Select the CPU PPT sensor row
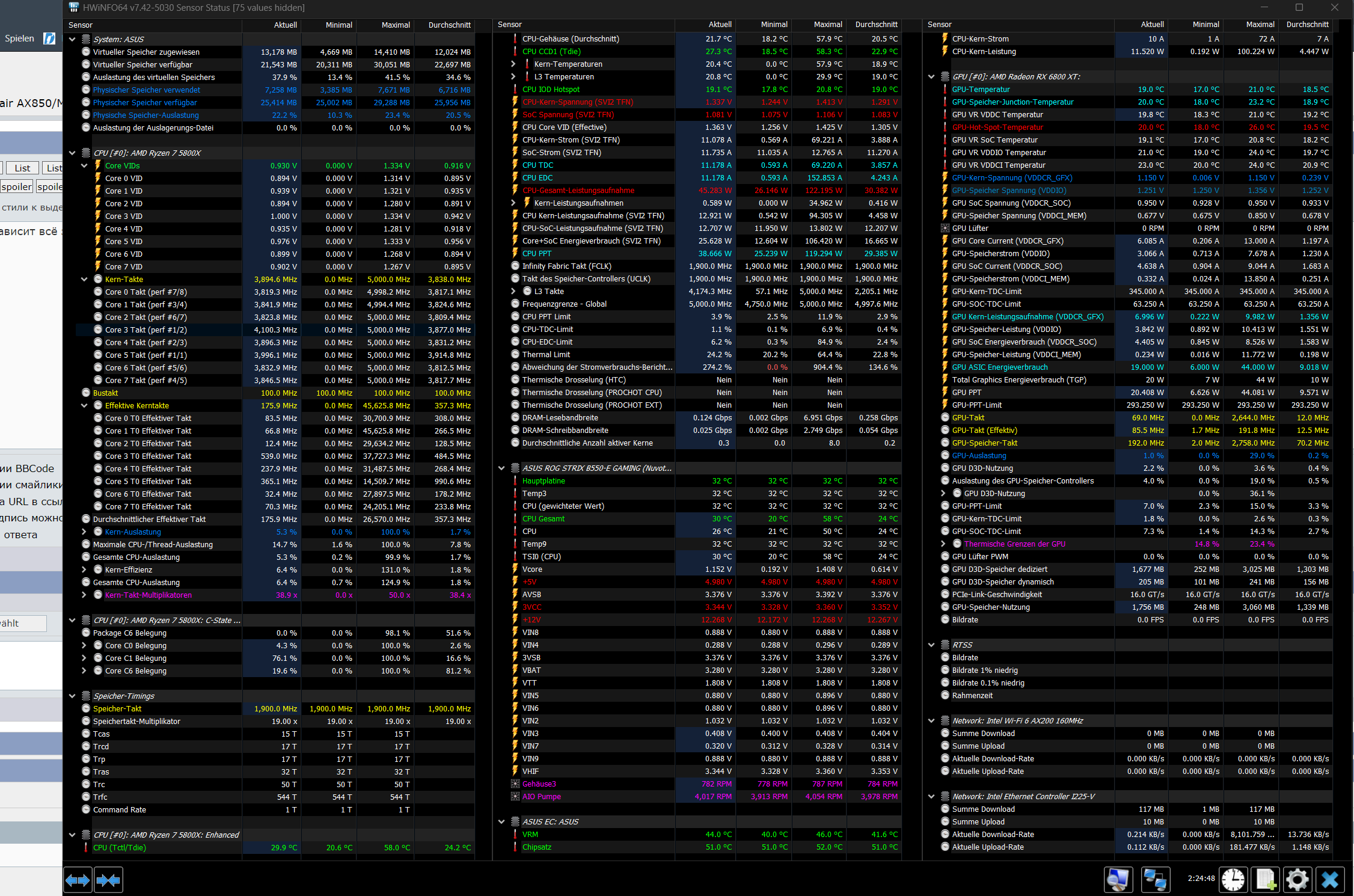 tap(537, 254)
